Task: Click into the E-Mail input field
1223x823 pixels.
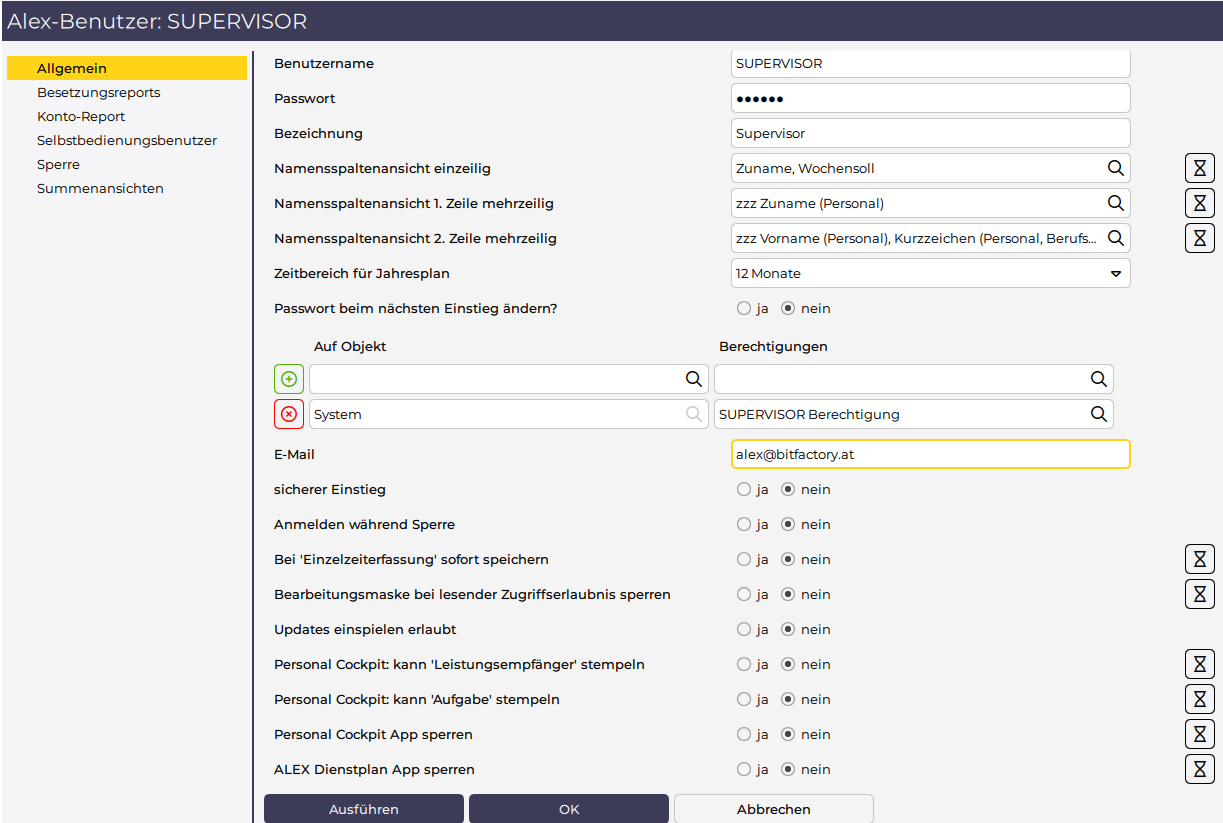Action: (x=930, y=454)
